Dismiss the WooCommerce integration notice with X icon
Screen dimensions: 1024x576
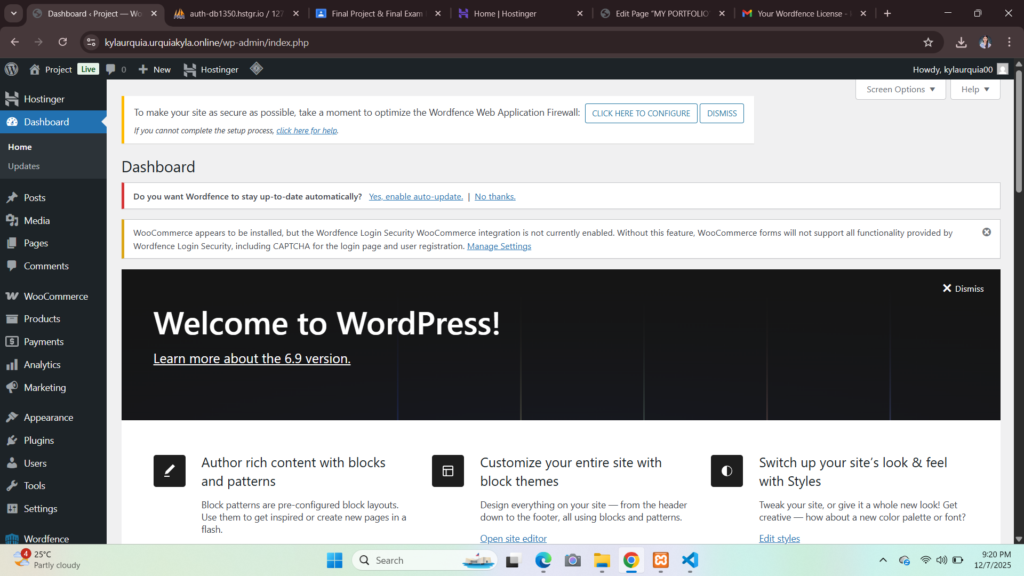986,232
